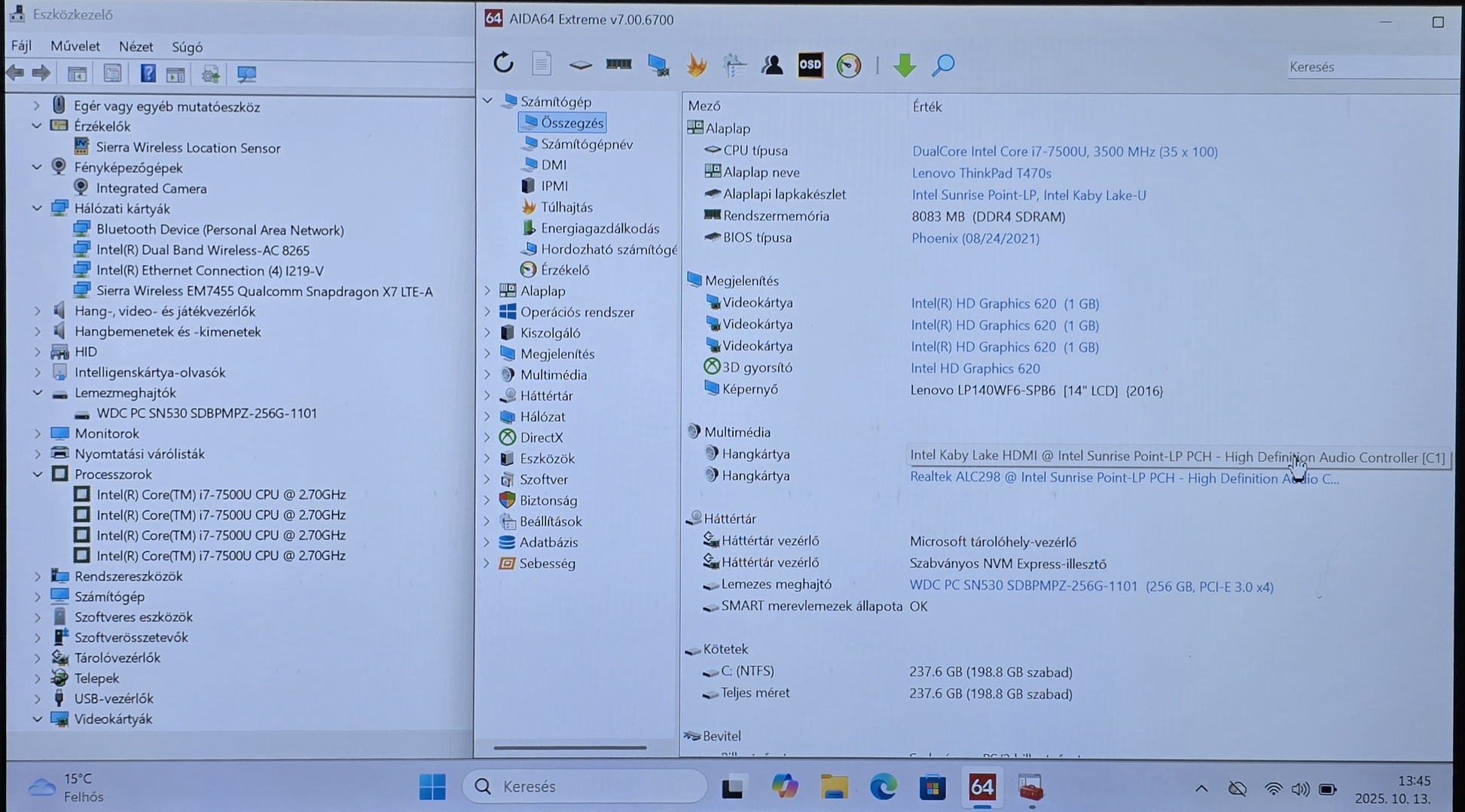Open the Nézet menu

pos(136,47)
